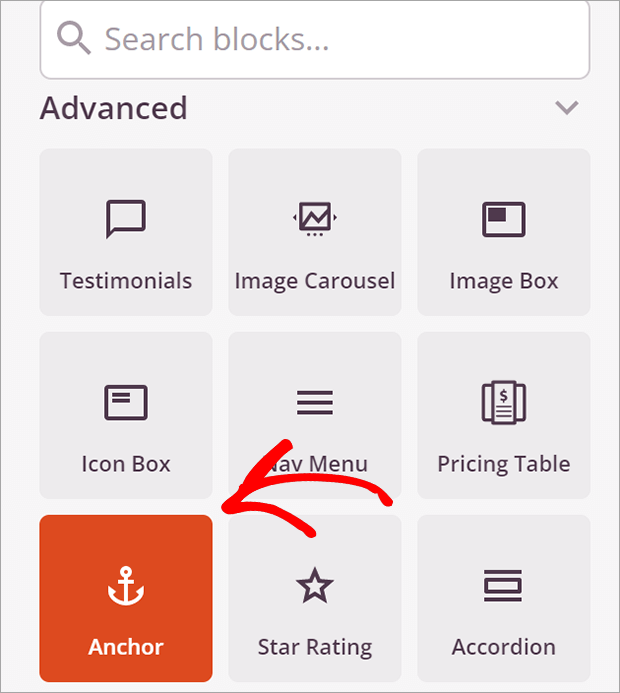Select the Image Carousel block icon
The width and height of the screenshot is (620, 693).
click(x=315, y=219)
